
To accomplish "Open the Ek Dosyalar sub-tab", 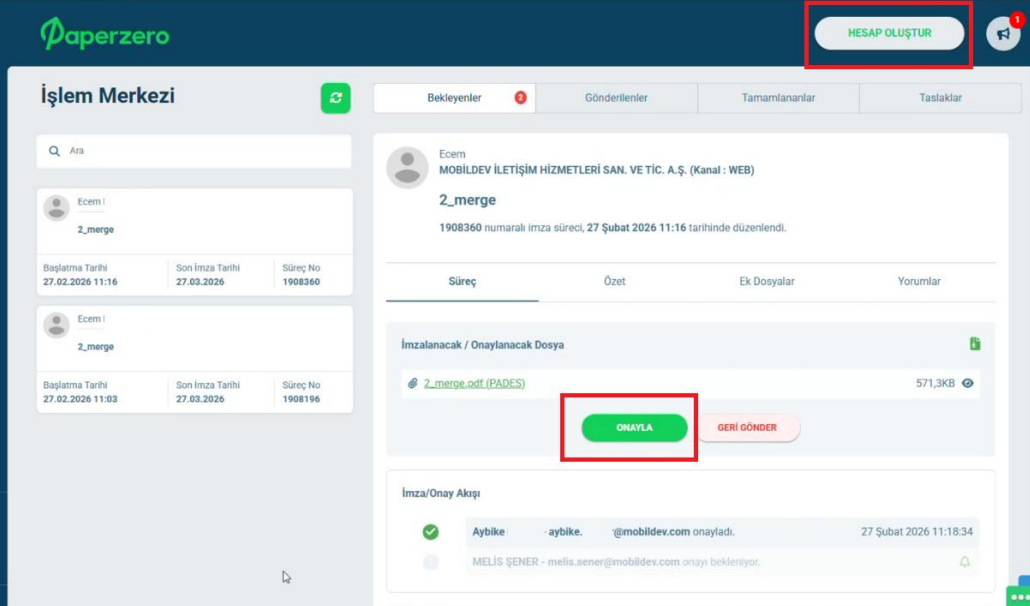I will click(767, 282).
